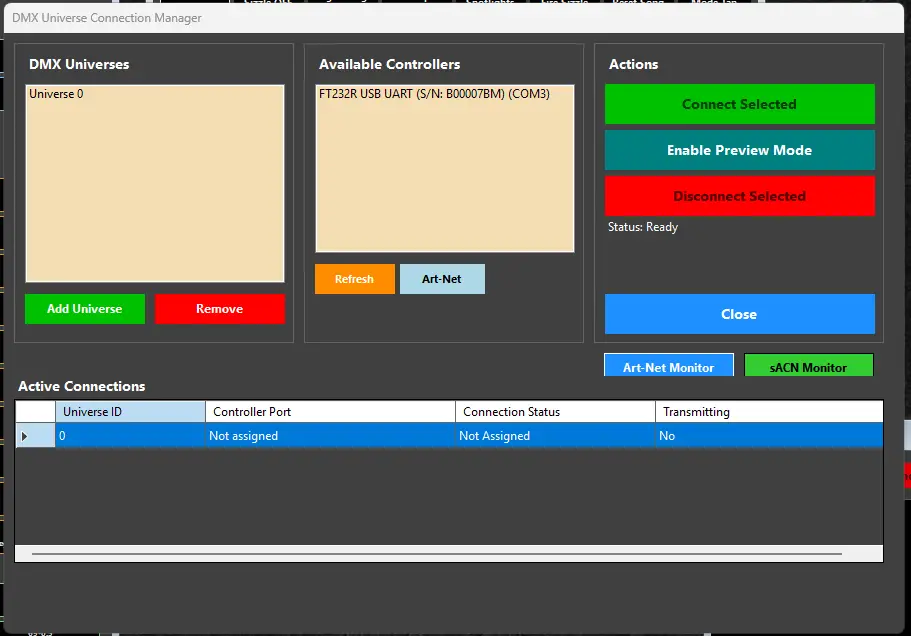This screenshot has height=636, width=911.
Task: Open the Art-Net Monitor
Action: pos(668,366)
